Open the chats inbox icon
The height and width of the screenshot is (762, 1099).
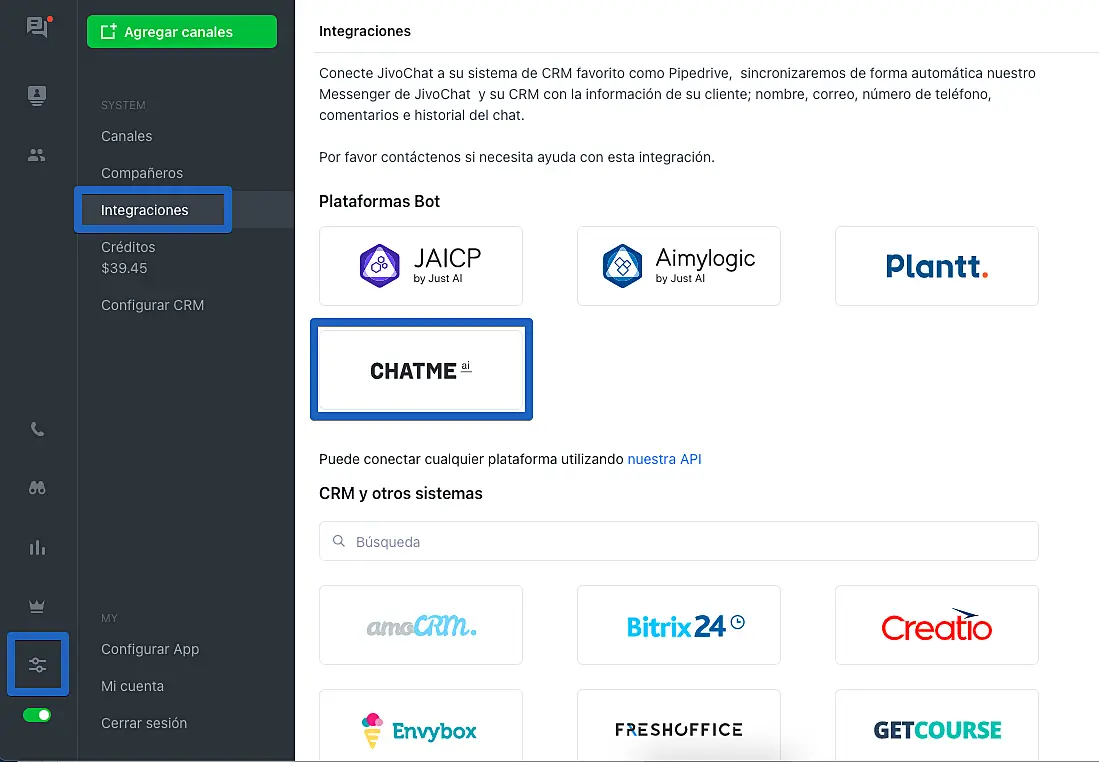tap(37, 27)
